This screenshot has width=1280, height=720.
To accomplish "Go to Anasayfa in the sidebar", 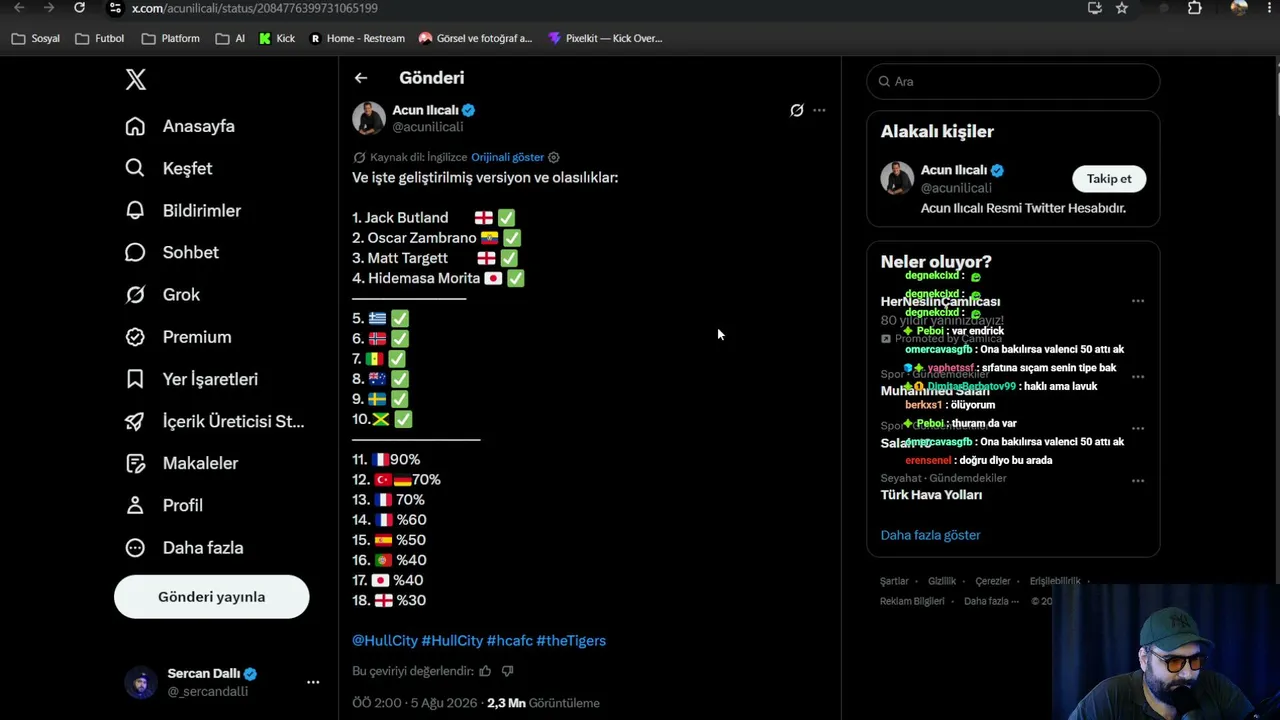I will tap(199, 126).
